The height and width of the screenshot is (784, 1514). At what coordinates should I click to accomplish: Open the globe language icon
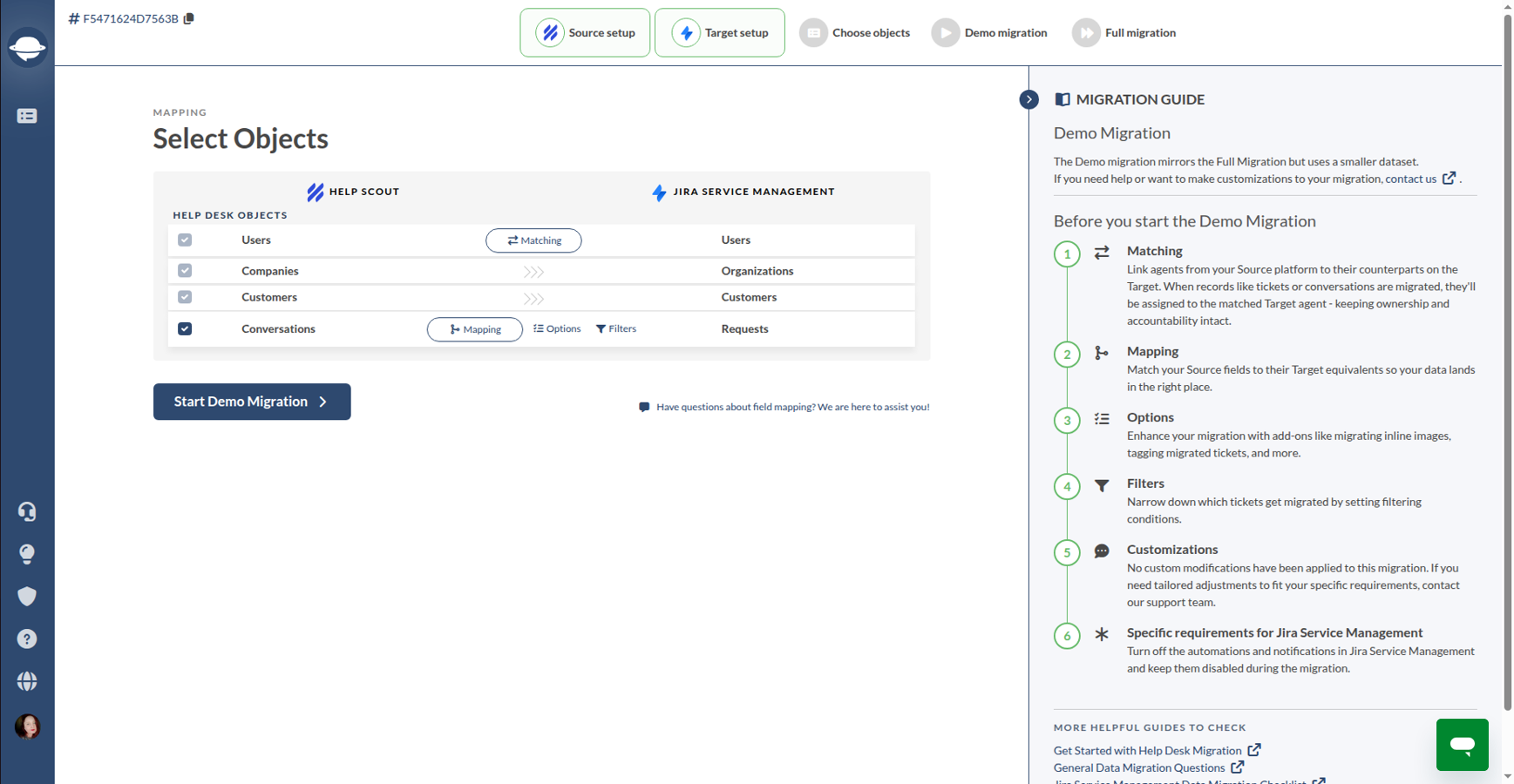point(27,681)
